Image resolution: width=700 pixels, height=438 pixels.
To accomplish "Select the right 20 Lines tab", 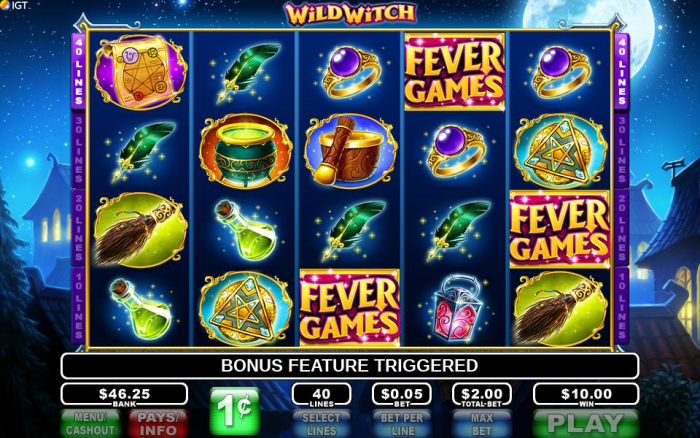I will click(x=621, y=228).
